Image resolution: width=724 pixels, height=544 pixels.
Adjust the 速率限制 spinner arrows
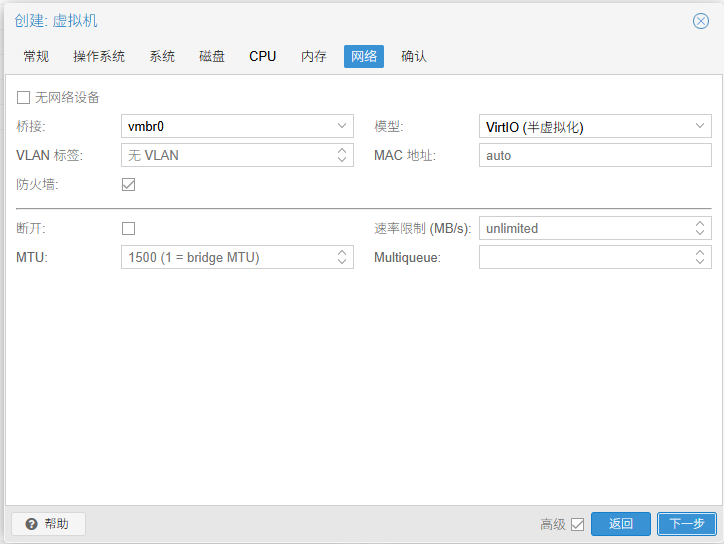coord(700,228)
